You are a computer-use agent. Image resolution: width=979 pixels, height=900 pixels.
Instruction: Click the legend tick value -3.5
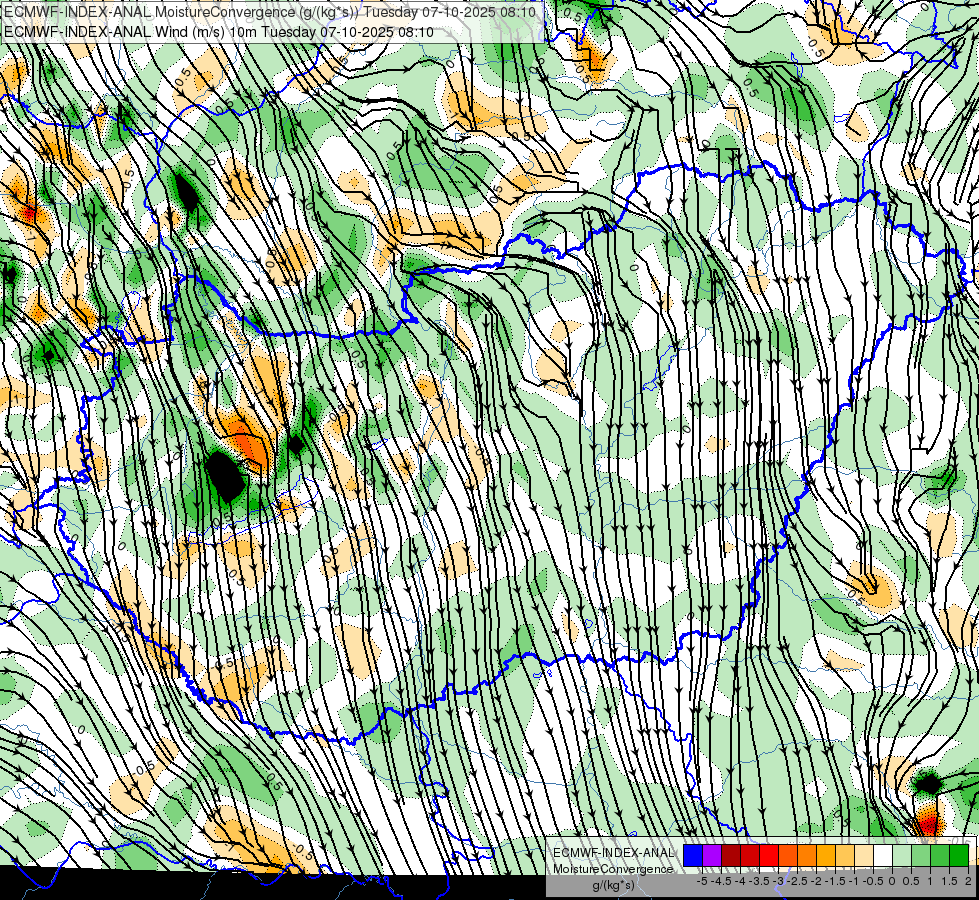[759, 881]
